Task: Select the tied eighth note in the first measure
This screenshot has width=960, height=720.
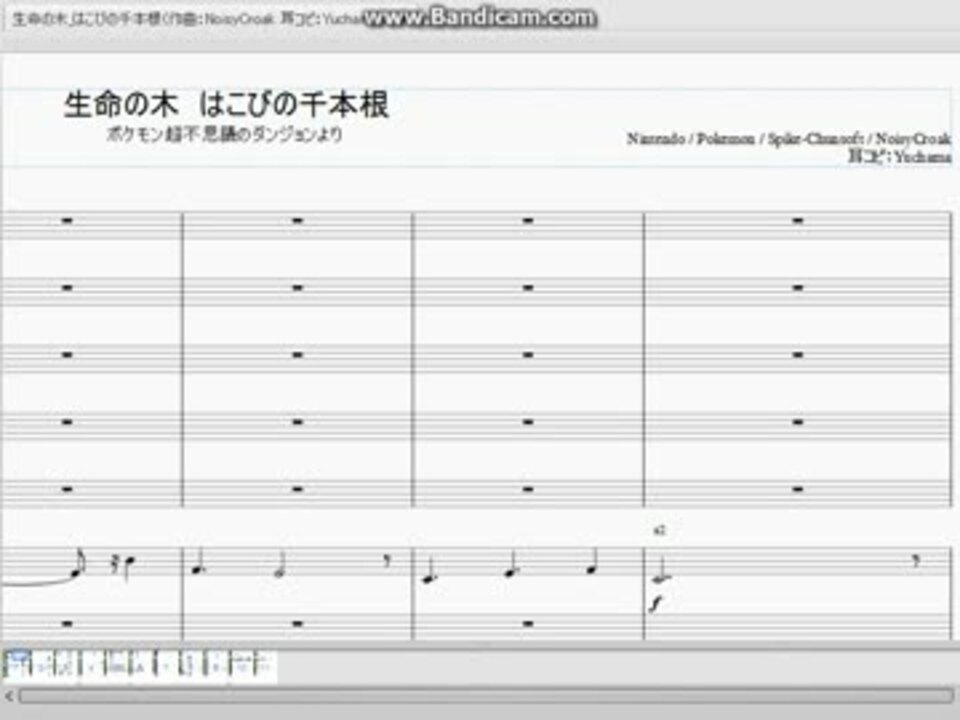Action: tap(78, 564)
